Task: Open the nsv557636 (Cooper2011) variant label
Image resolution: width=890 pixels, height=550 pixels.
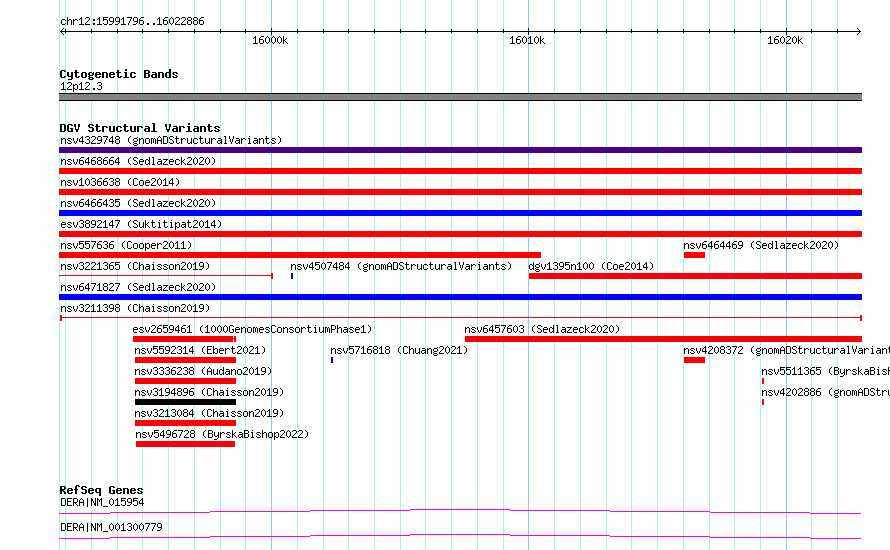Action: point(126,245)
